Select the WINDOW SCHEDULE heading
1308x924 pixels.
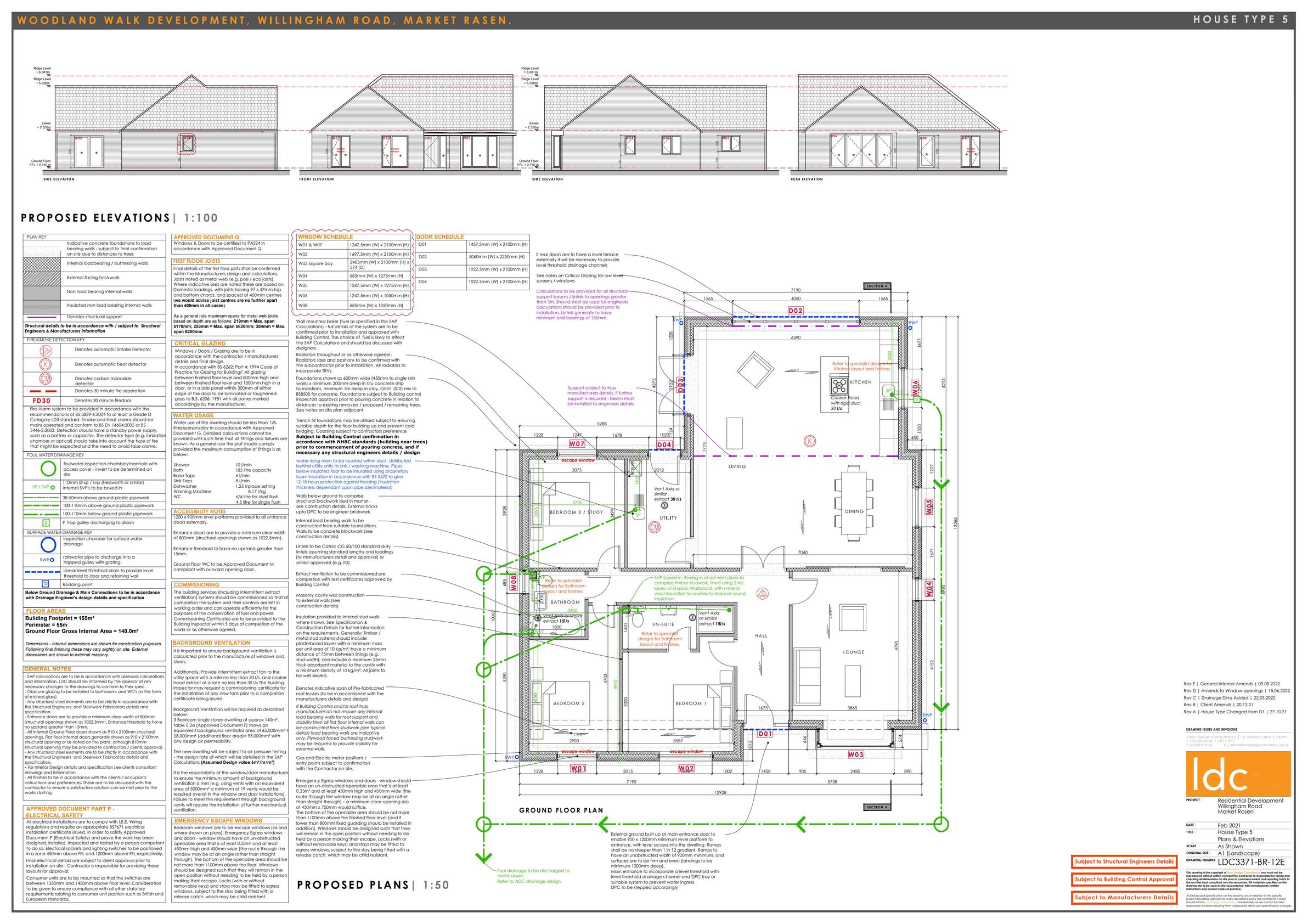[x=325, y=236]
